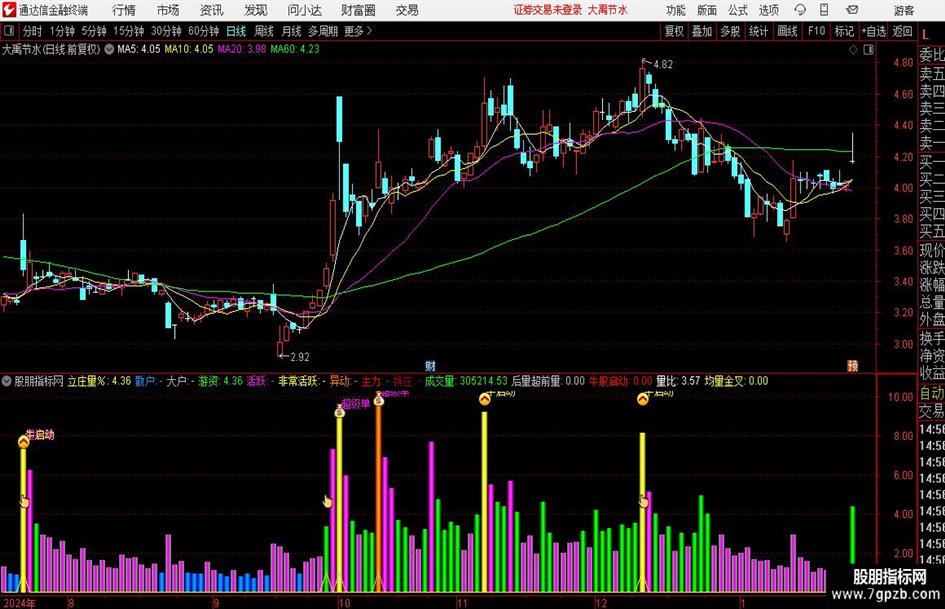
Task: Click 成交量: 305214.53 readout
Action: pos(466,381)
